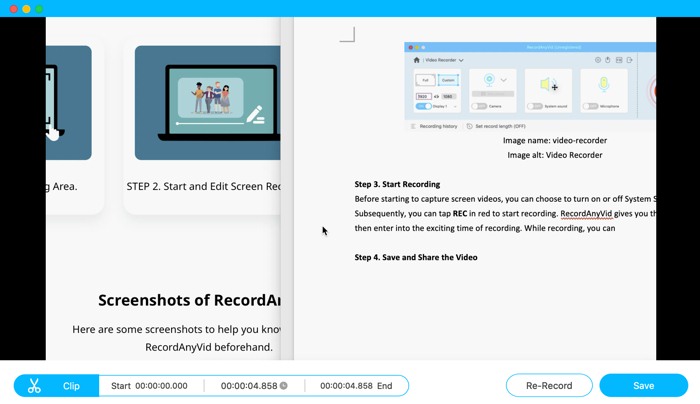Screen dimensions: 700x404
Task: Open Recording history
Action: pos(438,126)
